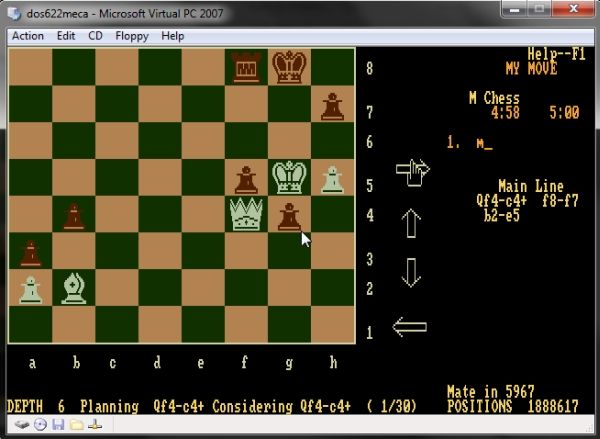
Task: Click the Main Line heading
Action: pyautogui.click(x=531, y=186)
